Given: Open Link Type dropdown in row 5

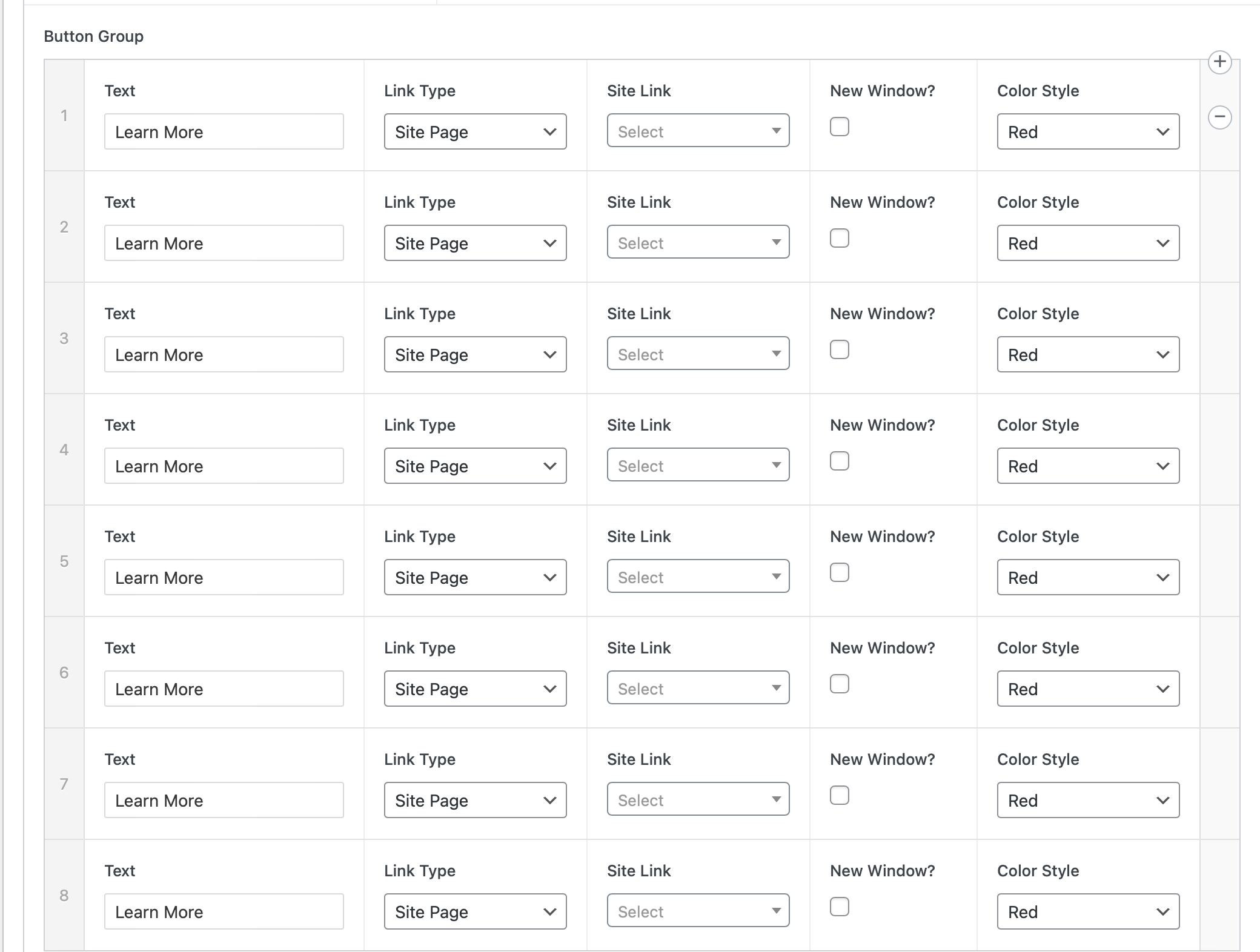Looking at the screenshot, I should point(475,577).
